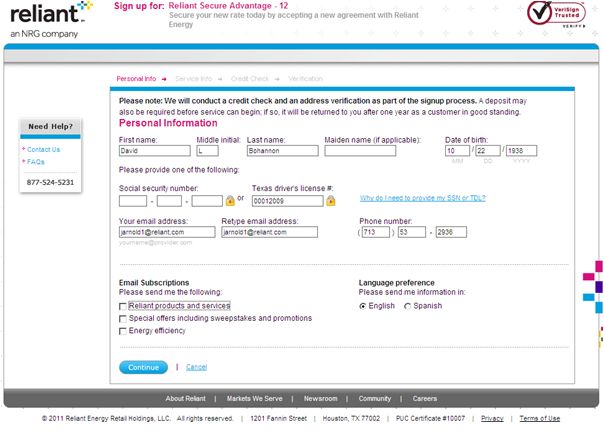Screen dimensions: 604x448
Task: Click the birth year field
Action: 521,151
